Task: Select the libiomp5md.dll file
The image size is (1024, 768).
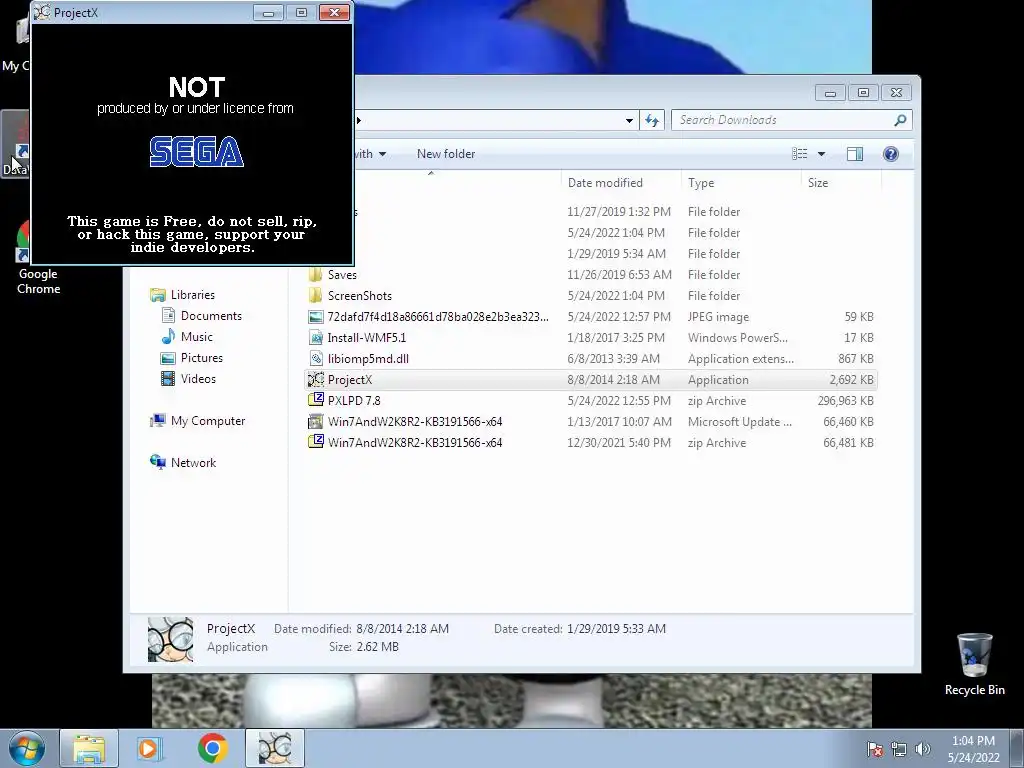Action: coord(591,359)
